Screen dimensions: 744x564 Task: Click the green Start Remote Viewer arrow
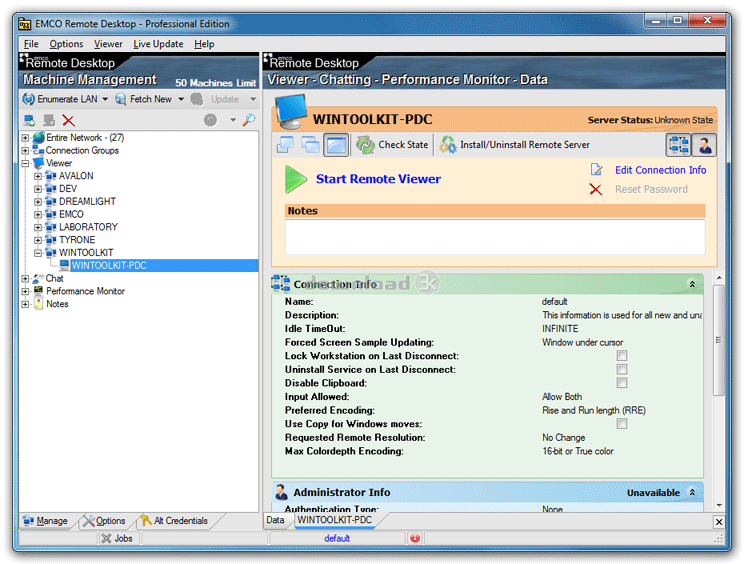coord(296,179)
